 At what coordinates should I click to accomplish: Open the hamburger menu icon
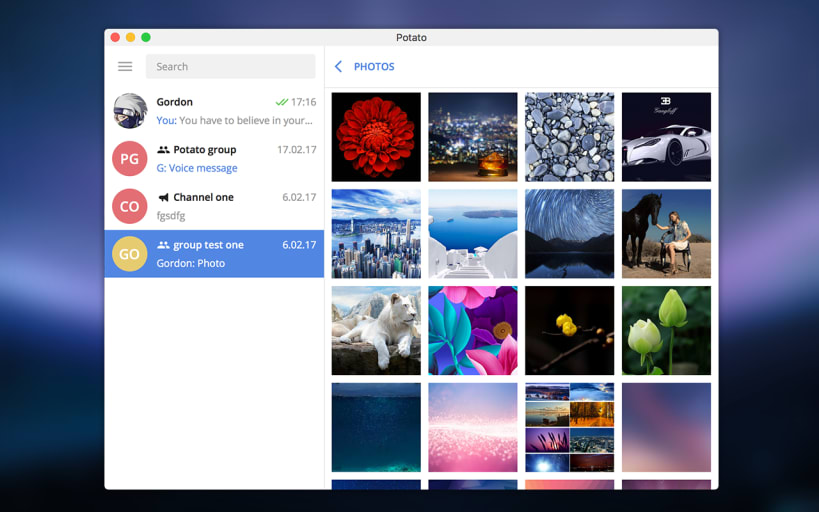(x=125, y=66)
